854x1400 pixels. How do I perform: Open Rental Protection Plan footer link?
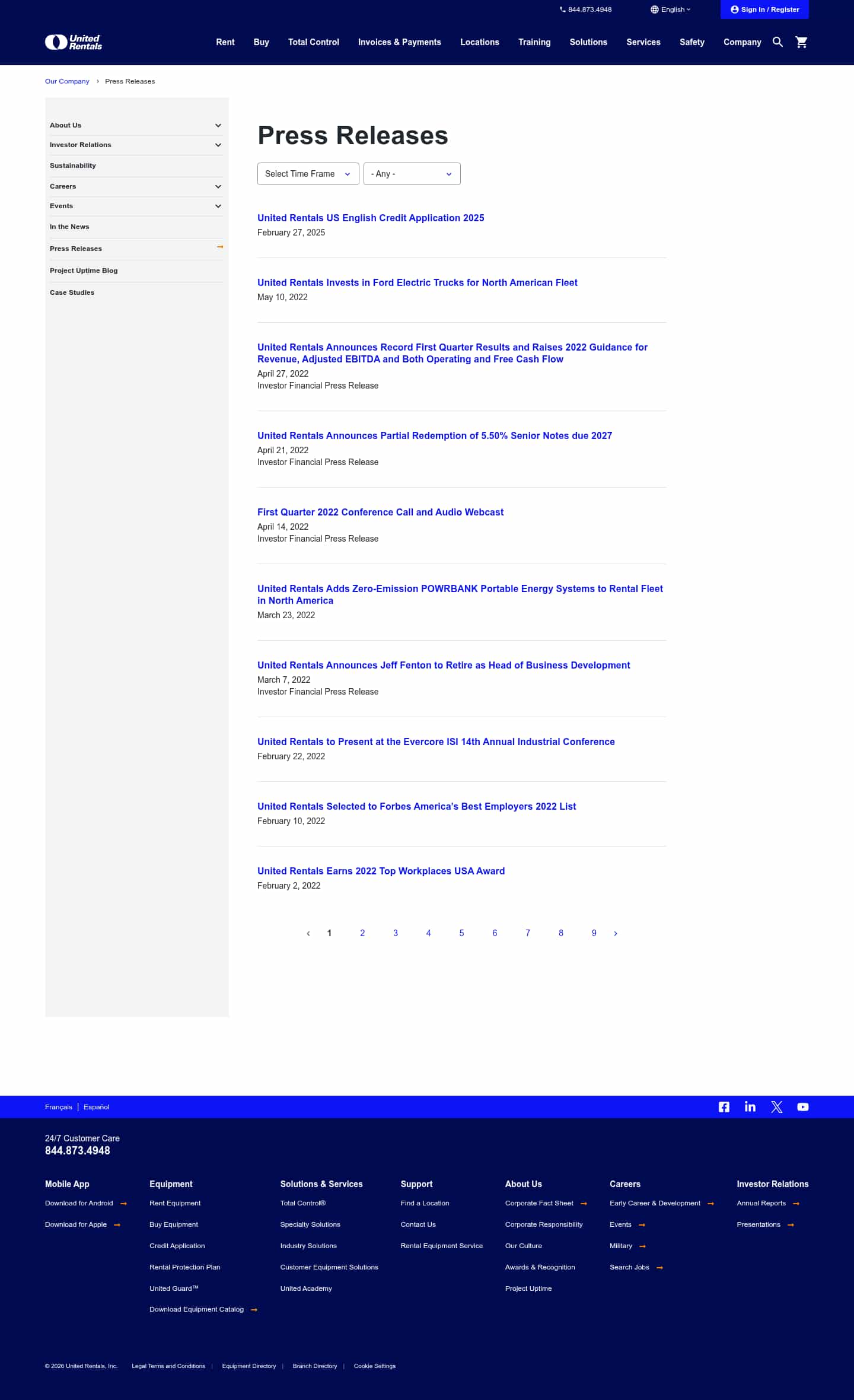click(x=185, y=1267)
